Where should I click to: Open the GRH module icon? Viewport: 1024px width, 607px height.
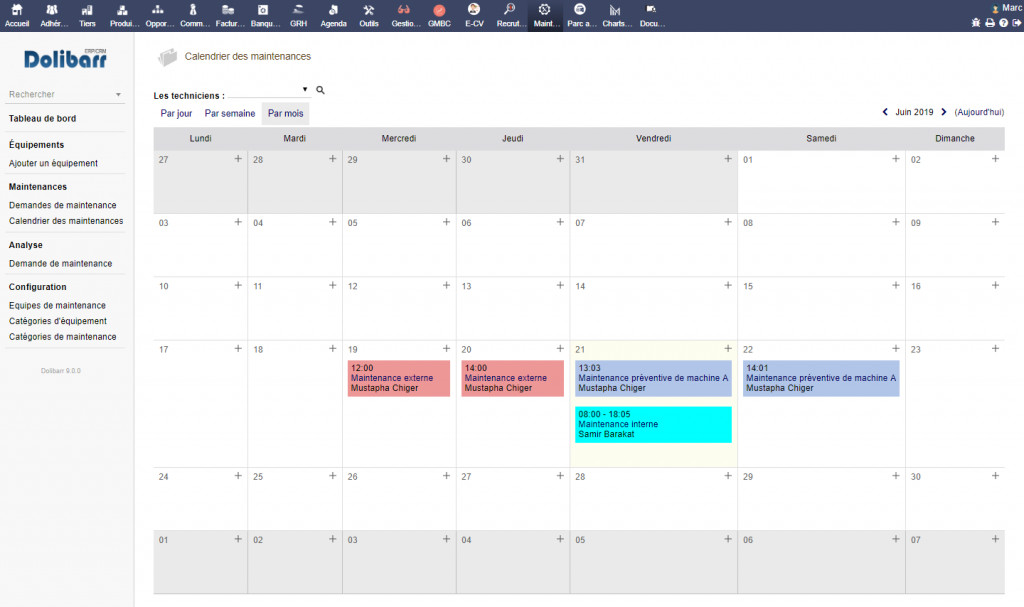(298, 10)
